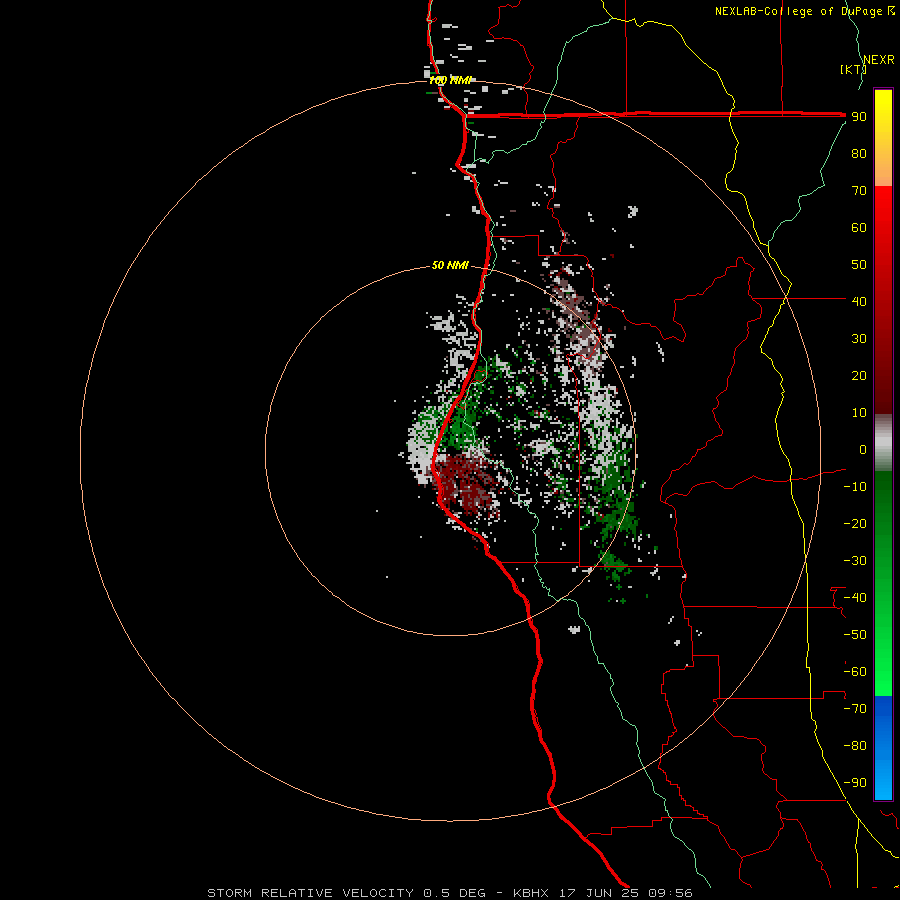Screen dimensions: 900x900
Task: Click the 90 value on velocity scale
Action: pyautogui.click(x=859, y=117)
